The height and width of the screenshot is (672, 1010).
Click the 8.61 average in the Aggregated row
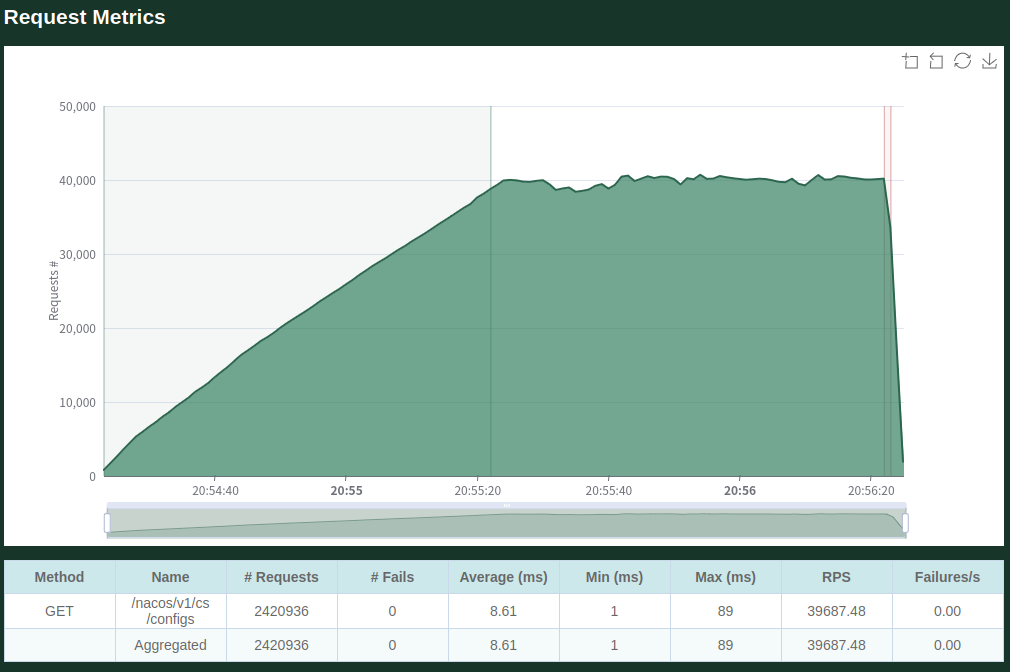point(503,645)
